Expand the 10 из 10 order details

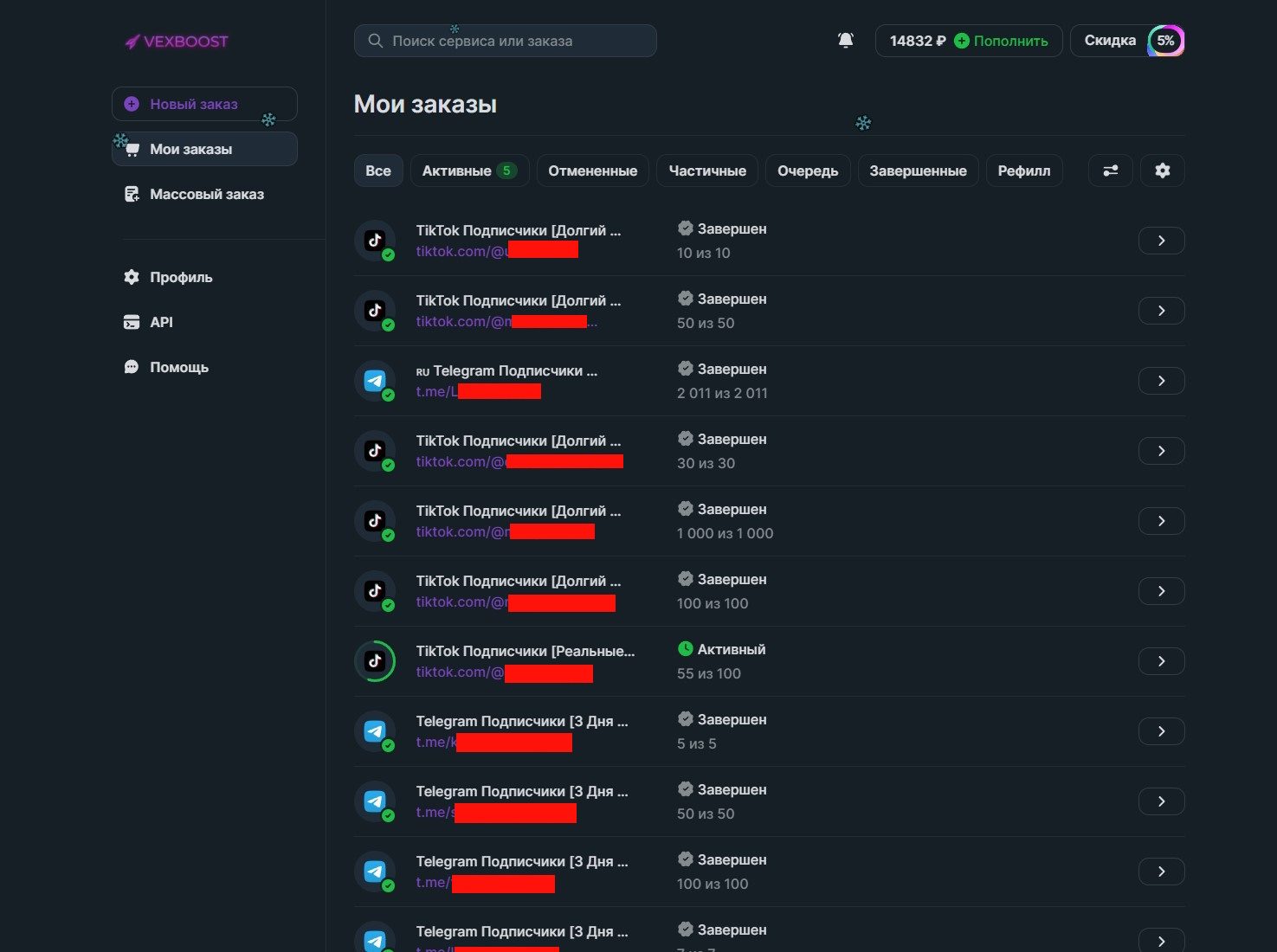click(1161, 241)
